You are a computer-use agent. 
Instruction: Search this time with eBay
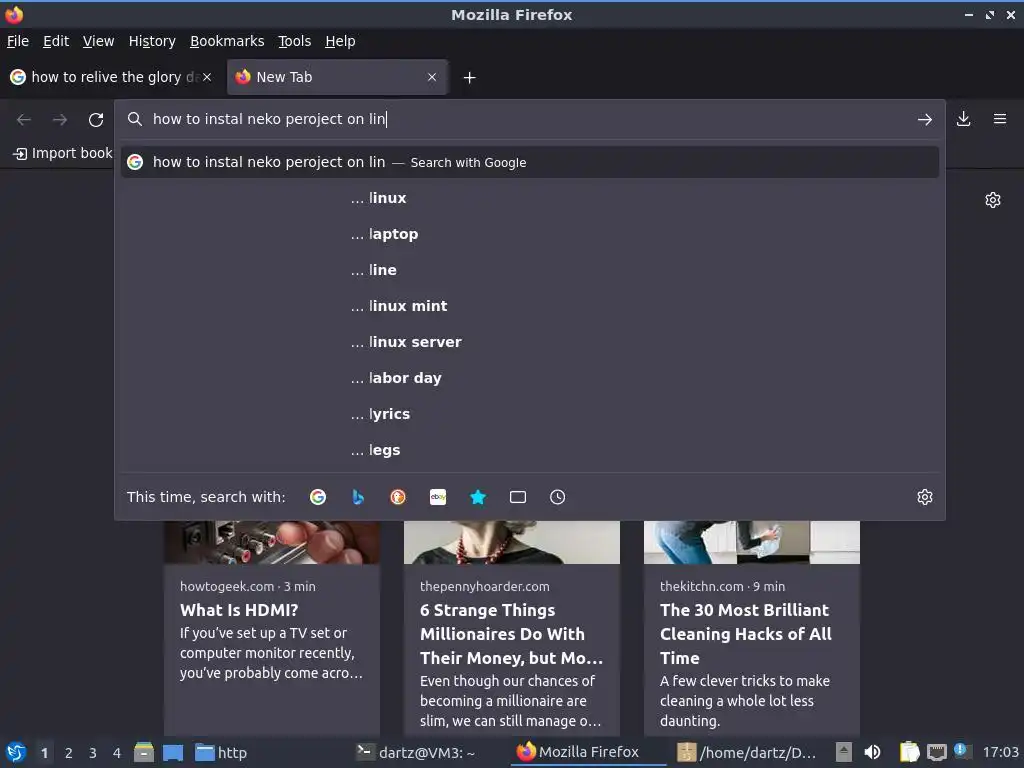438,497
